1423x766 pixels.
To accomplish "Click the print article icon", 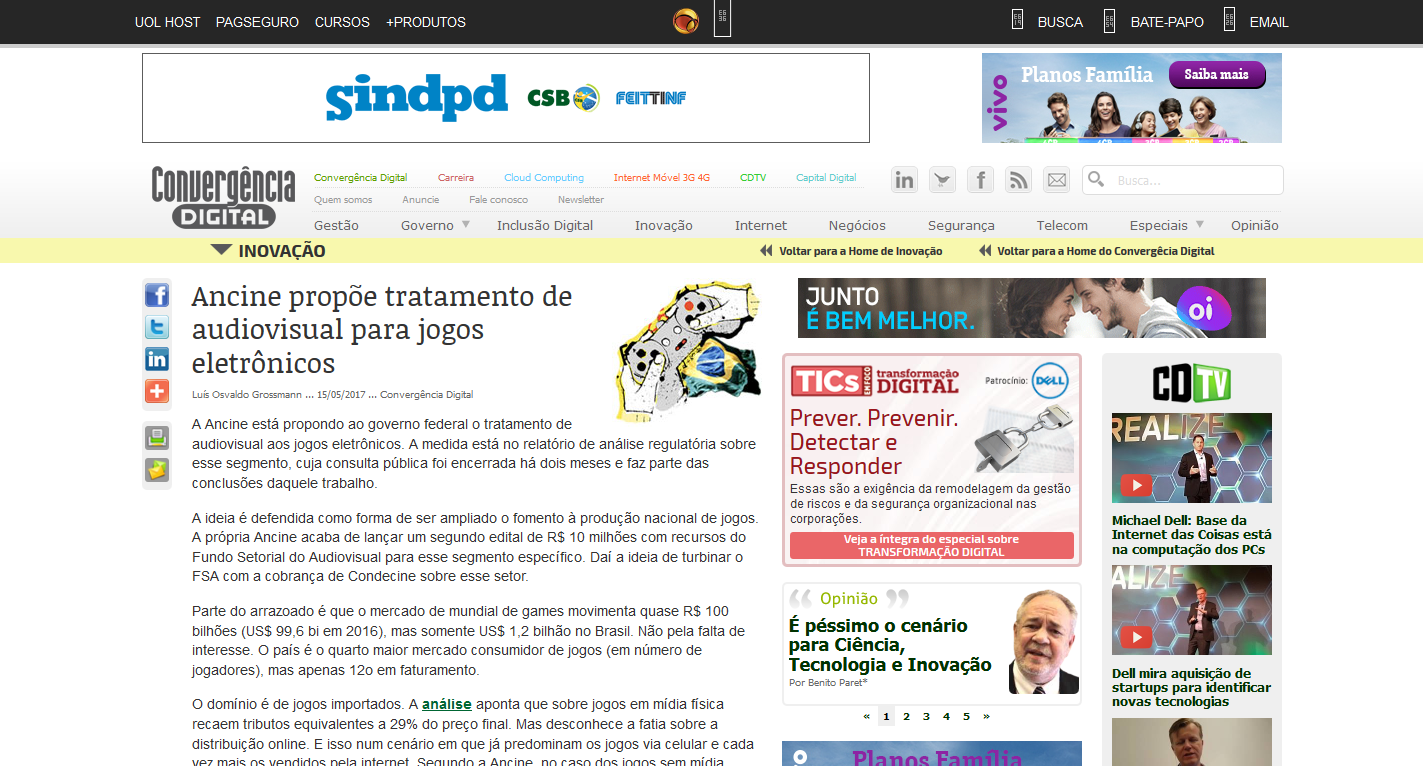I will click(x=157, y=438).
